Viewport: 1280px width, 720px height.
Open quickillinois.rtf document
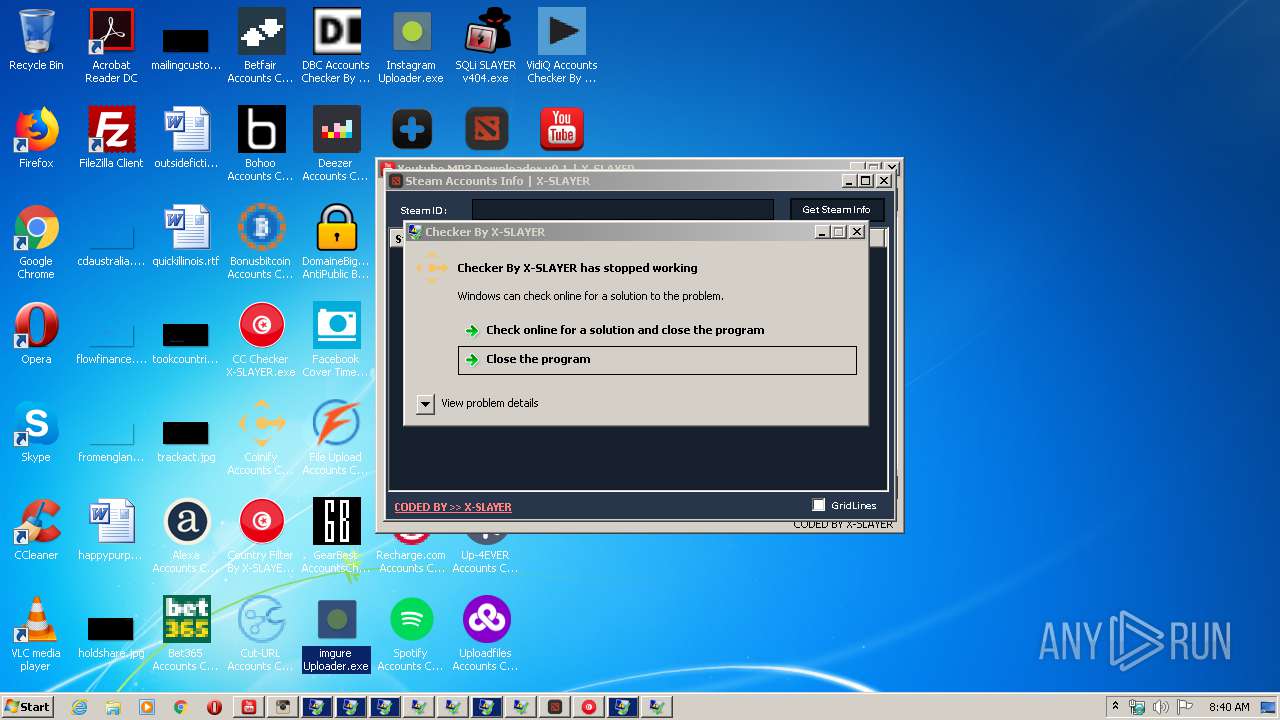(186, 236)
